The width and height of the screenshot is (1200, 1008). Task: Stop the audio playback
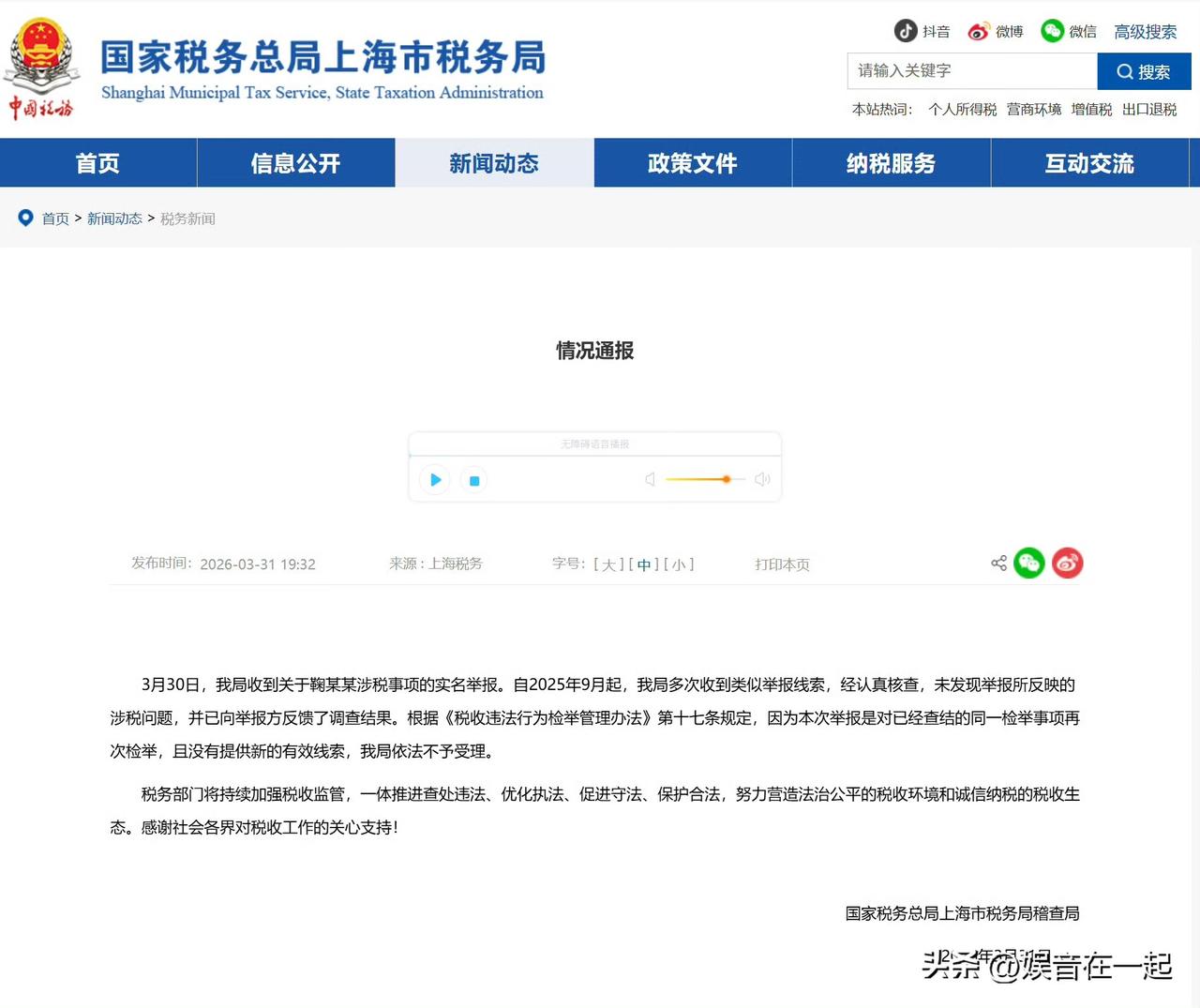point(473,479)
